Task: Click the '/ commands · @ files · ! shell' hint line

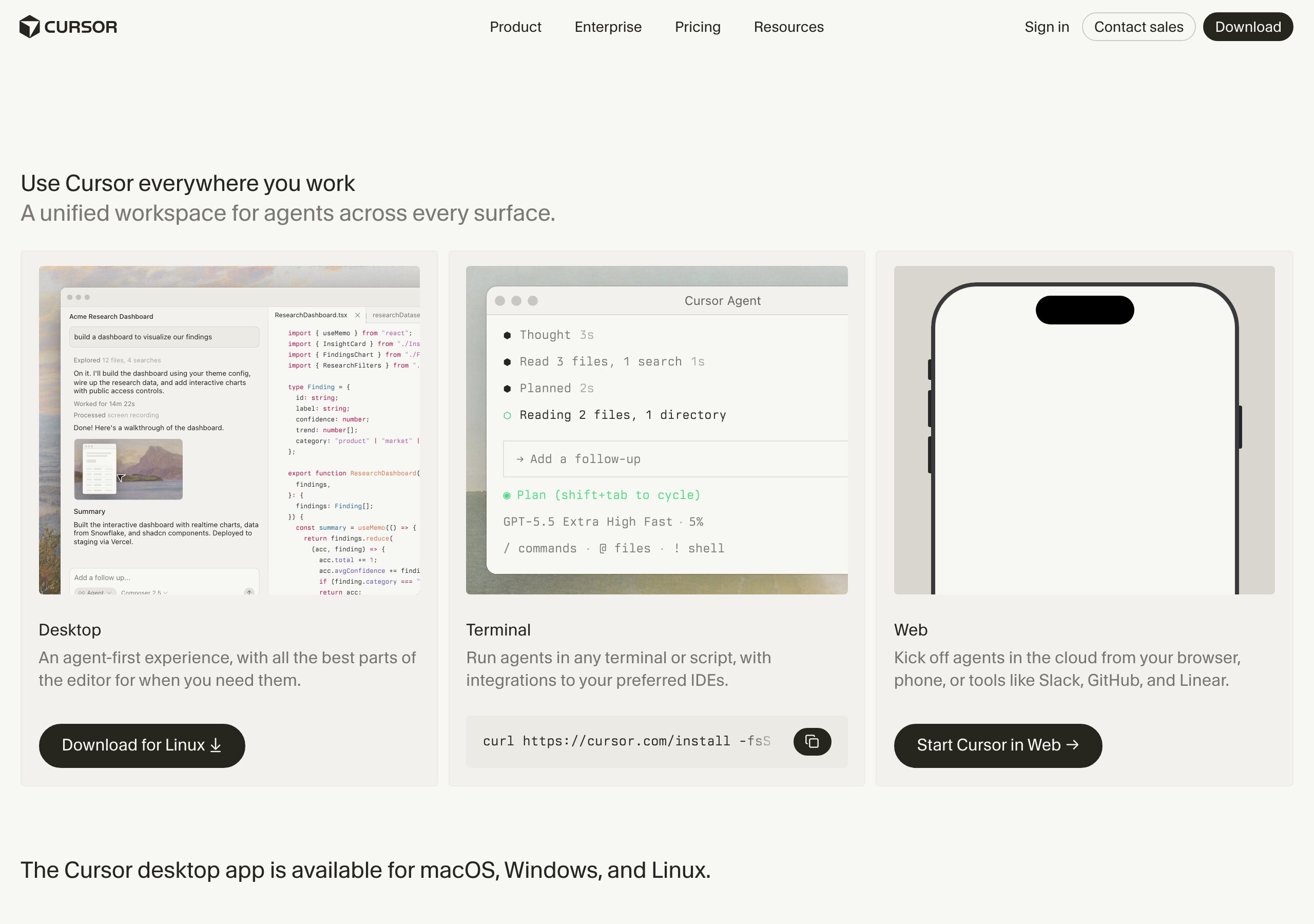Action: 613,548
